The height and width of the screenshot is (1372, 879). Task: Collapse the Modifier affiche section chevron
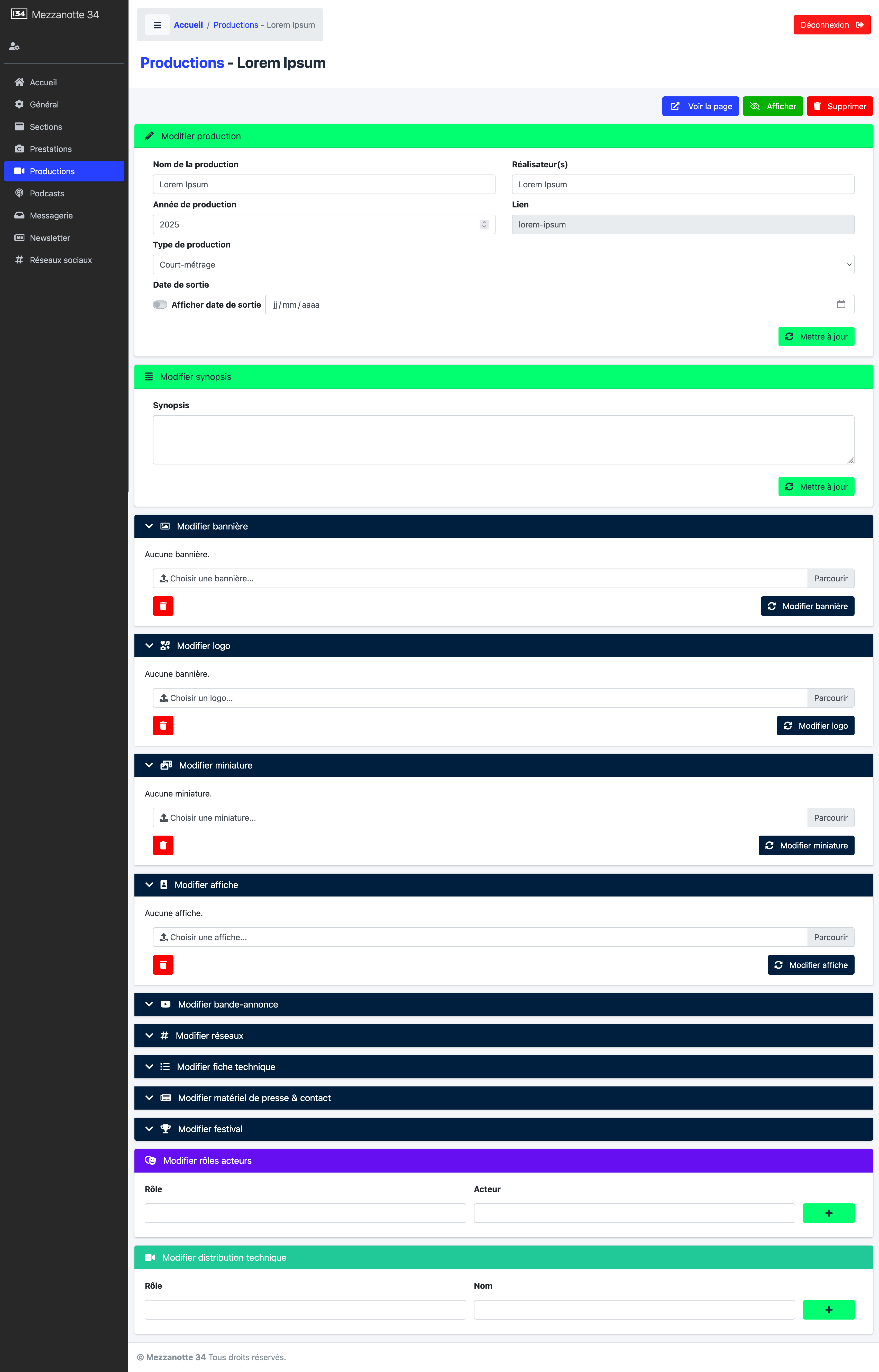tap(149, 885)
